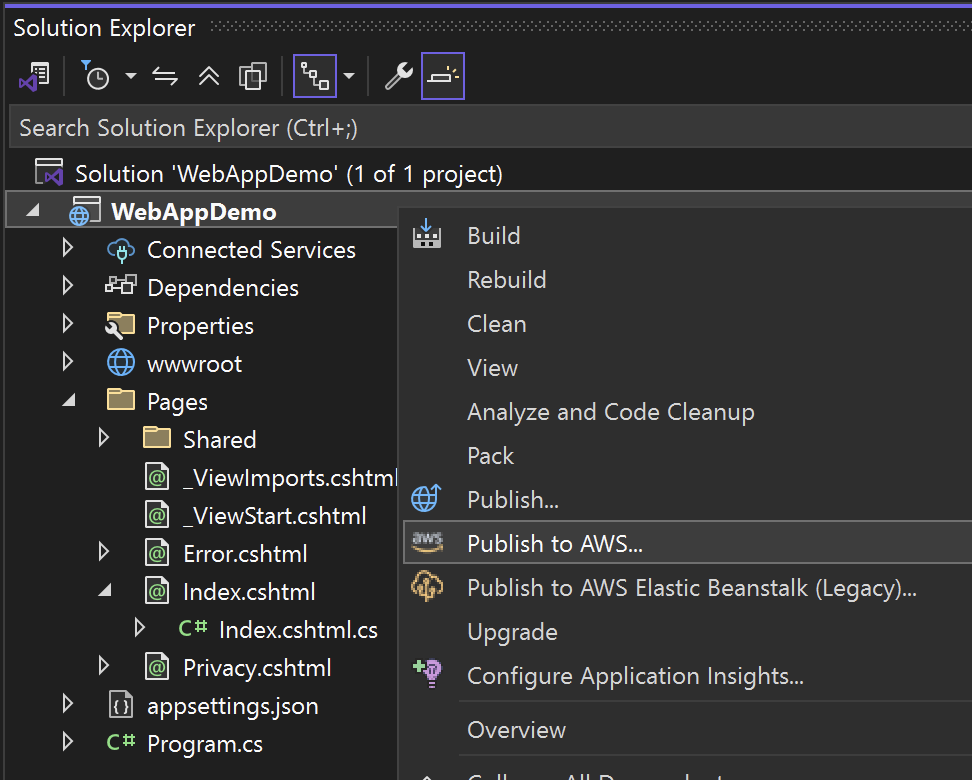Select appsettings.json file
The width and height of the screenshot is (972, 780).
coord(232,706)
